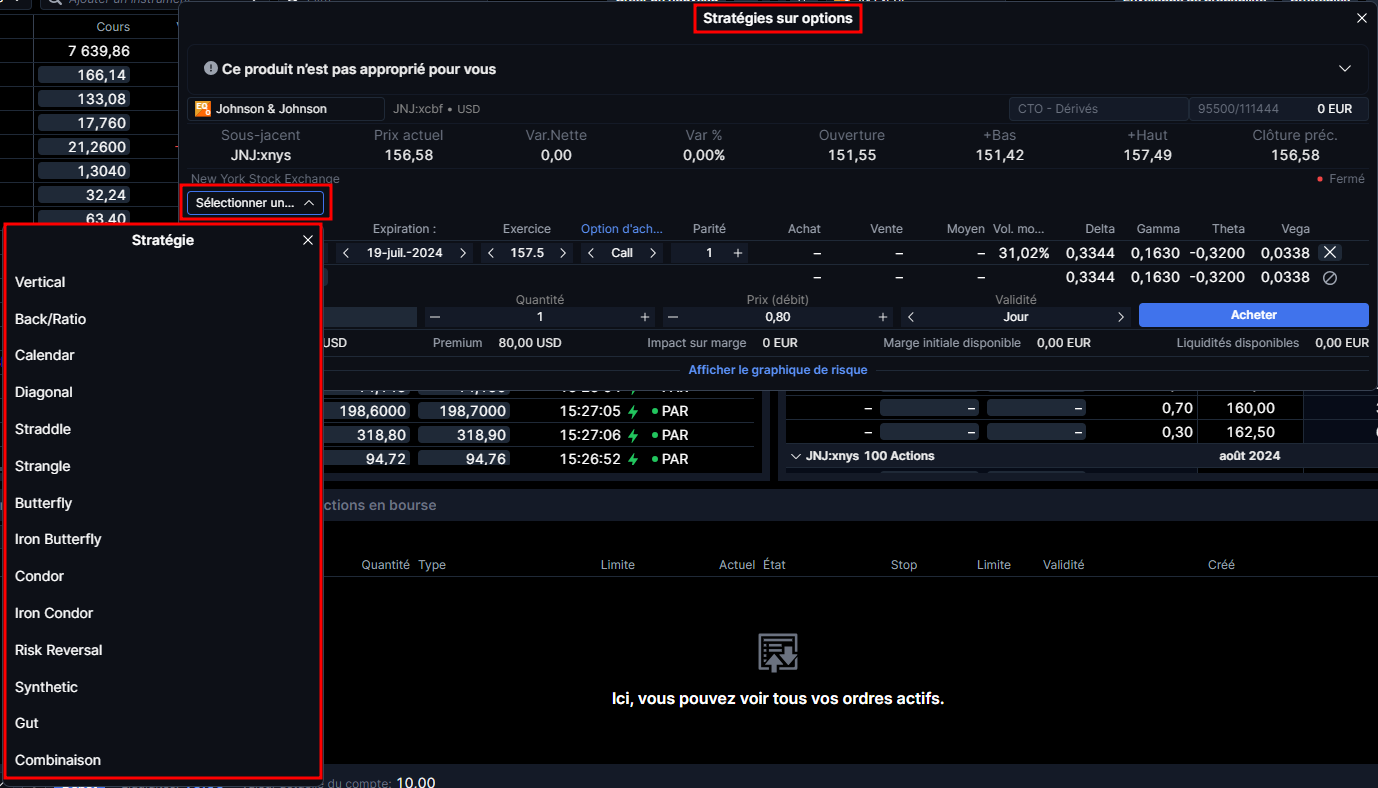Screen dimensions: 1378x788
Task: Choose the Back/Ratio strategy
Action: [x=51, y=319]
